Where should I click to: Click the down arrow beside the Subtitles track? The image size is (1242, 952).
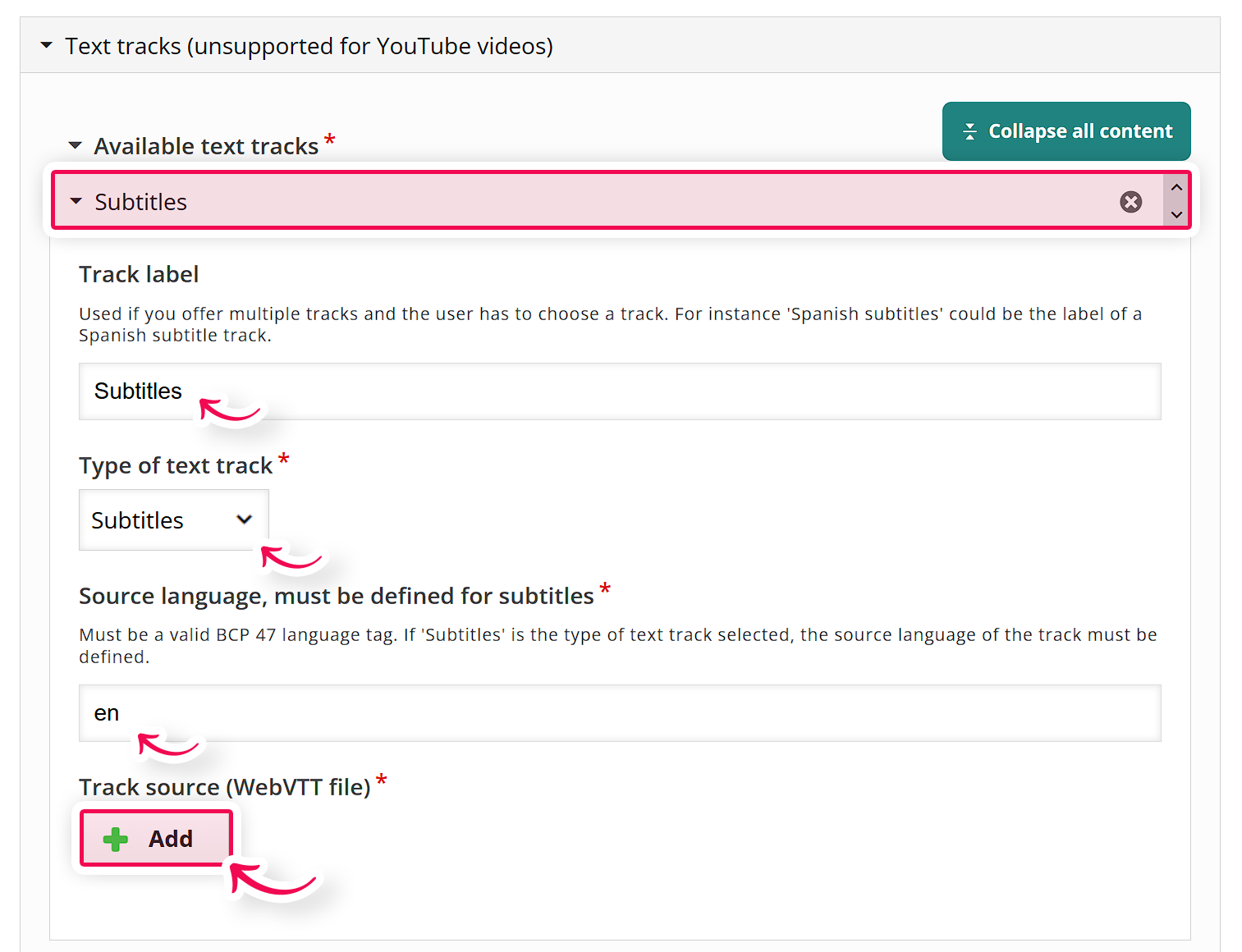point(1176,215)
